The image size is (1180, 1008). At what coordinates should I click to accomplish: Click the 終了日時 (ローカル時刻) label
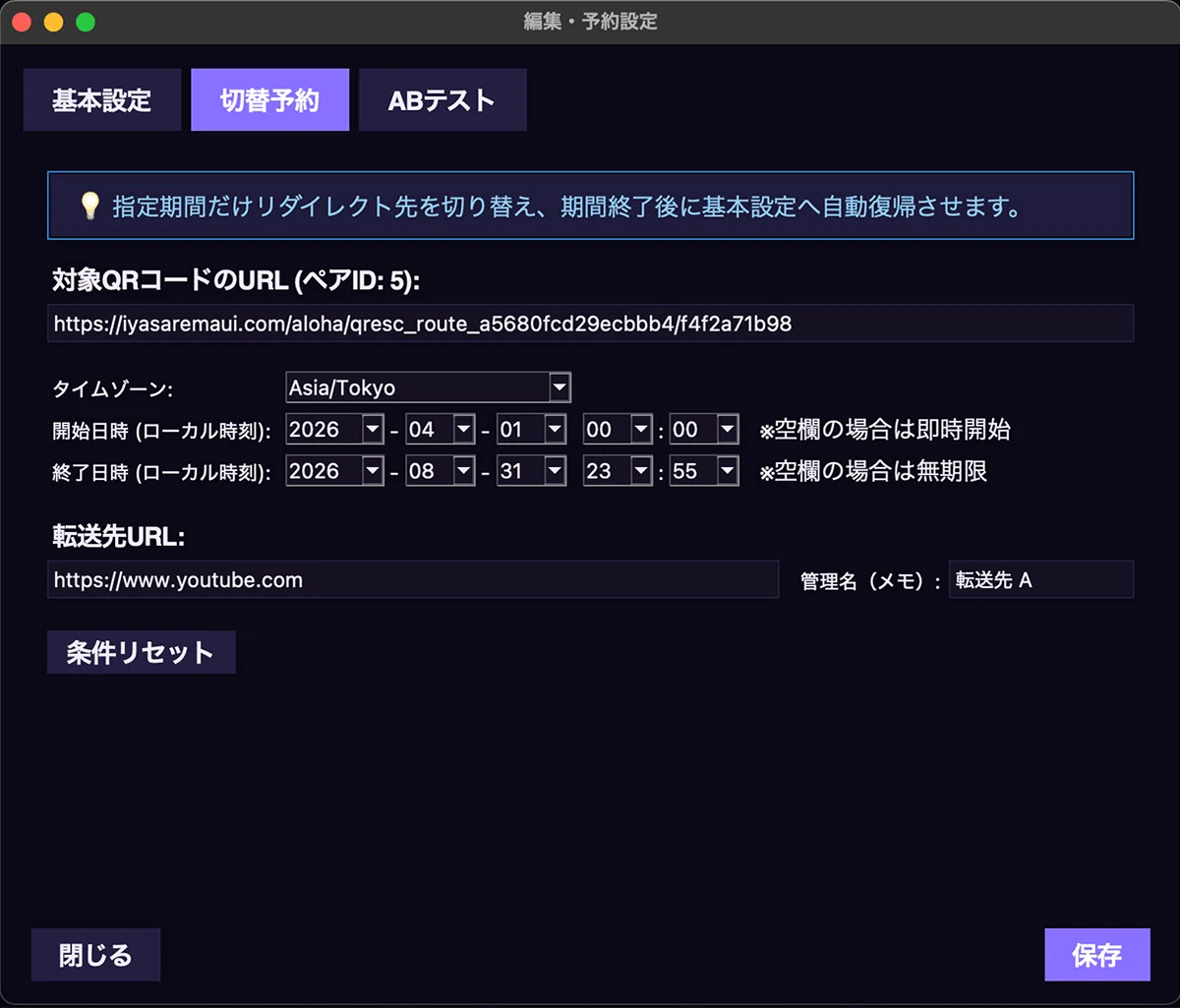point(161,472)
